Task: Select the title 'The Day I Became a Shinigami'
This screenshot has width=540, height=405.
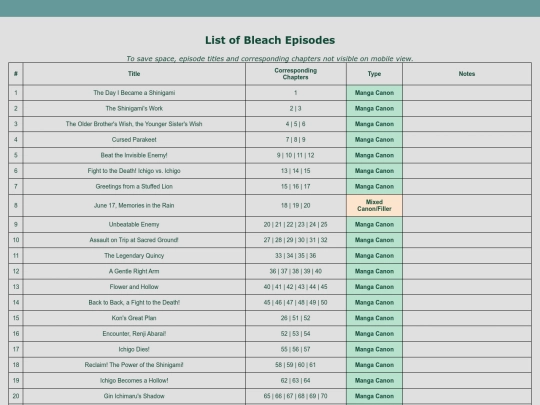Action: tap(134, 93)
